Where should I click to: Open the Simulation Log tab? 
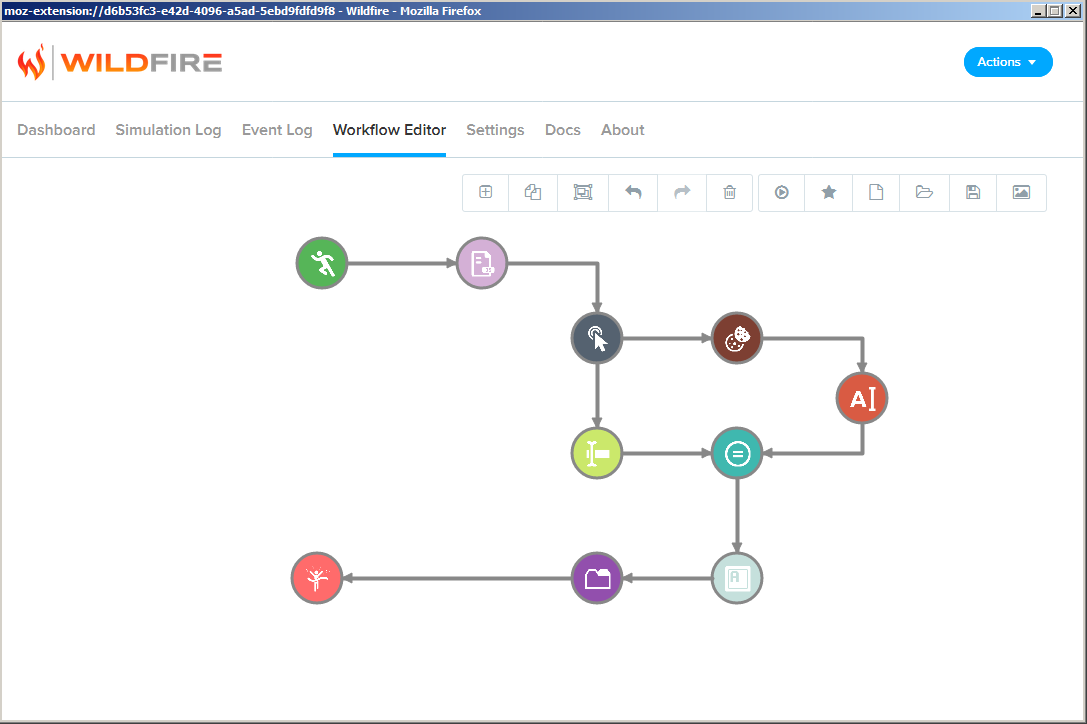tap(168, 130)
